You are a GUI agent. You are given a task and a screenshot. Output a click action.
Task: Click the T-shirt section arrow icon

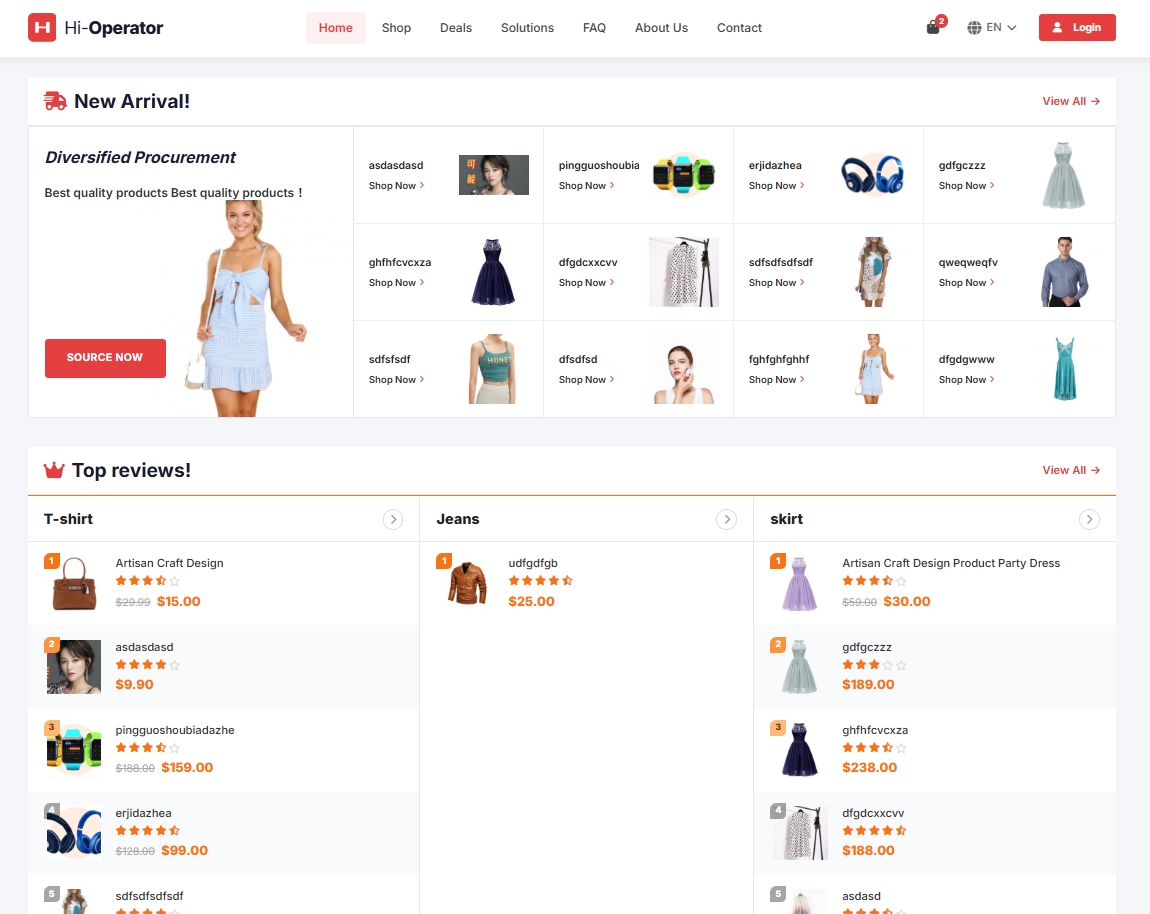click(x=393, y=519)
